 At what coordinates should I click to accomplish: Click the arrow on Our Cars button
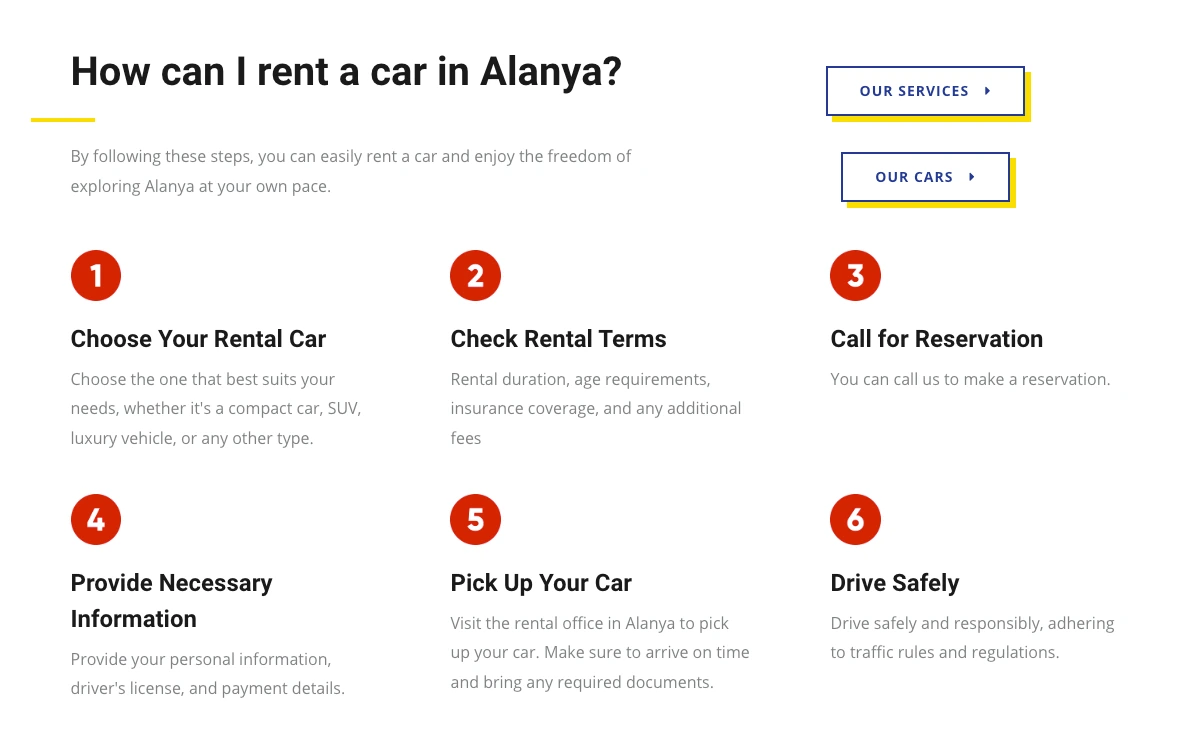(972, 177)
